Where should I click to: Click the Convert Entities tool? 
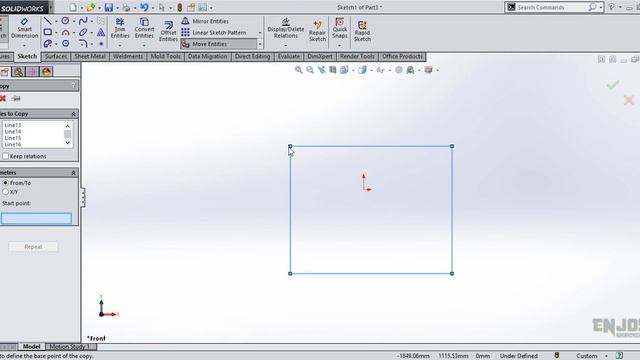click(144, 28)
